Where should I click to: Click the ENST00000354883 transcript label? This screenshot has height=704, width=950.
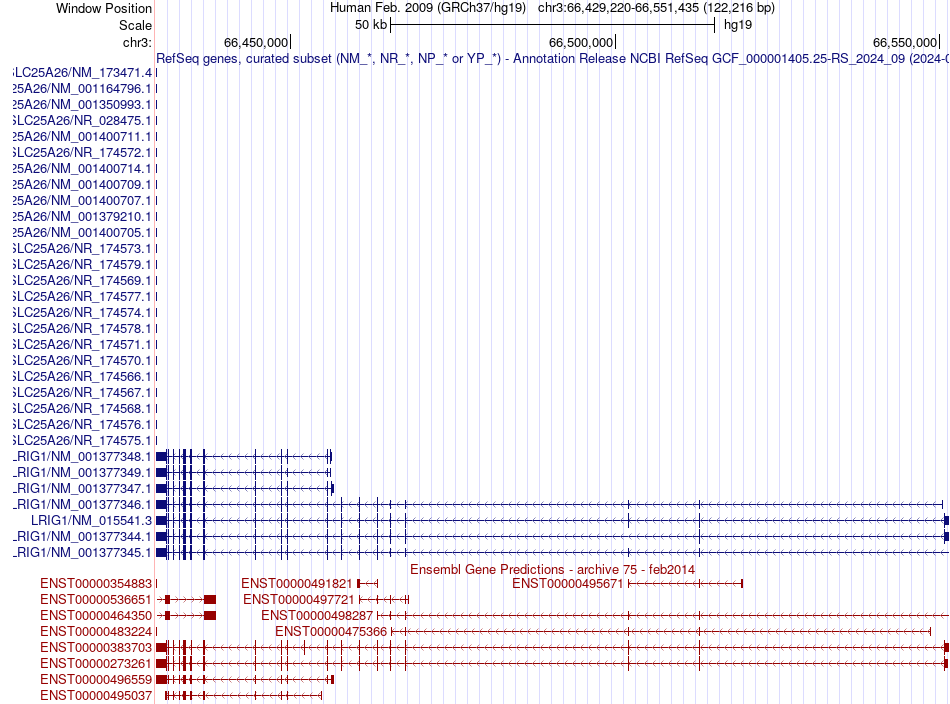96,583
